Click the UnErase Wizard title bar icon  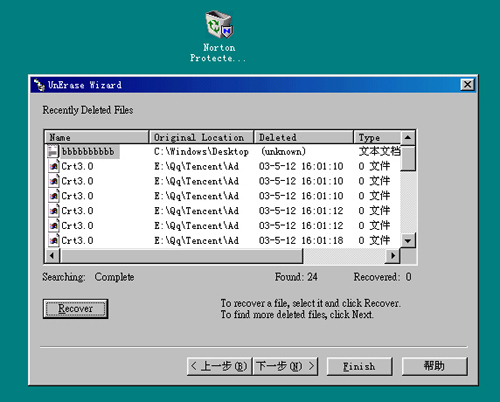coord(39,85)
